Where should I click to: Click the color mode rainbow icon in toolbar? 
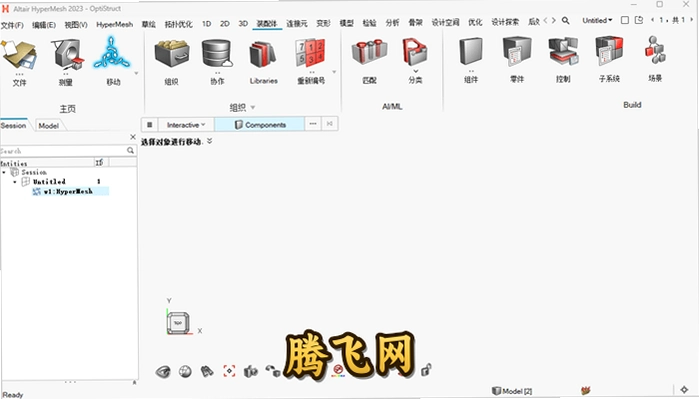(x=338, y=371)
